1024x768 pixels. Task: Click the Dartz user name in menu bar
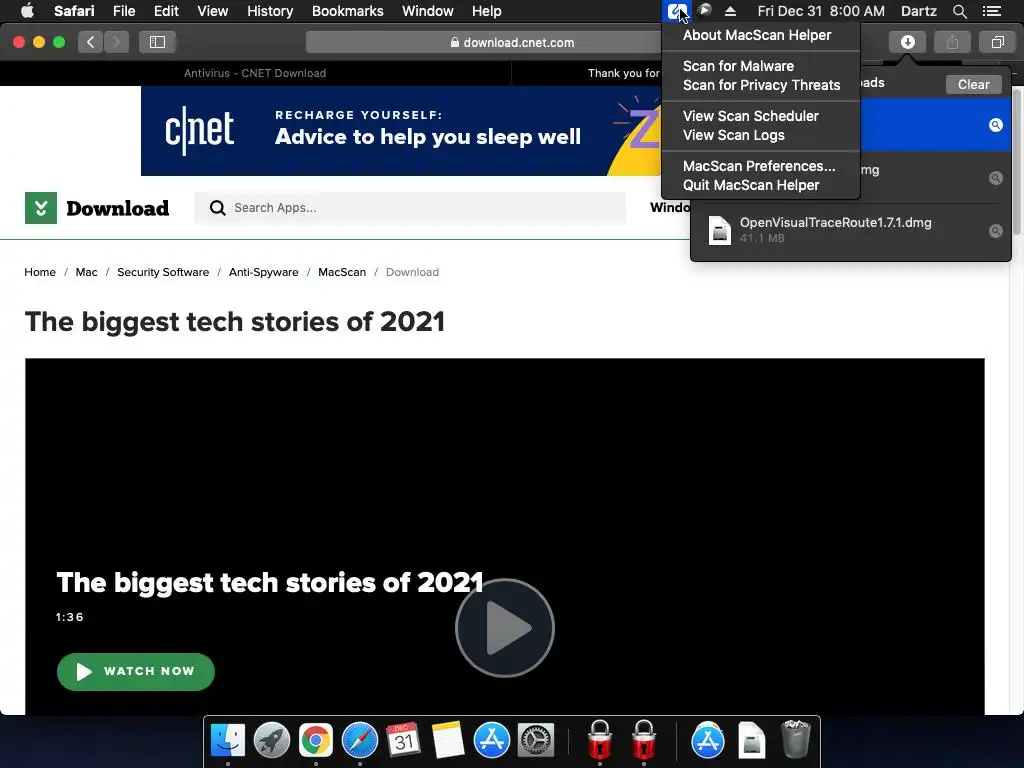click(918, 11)
